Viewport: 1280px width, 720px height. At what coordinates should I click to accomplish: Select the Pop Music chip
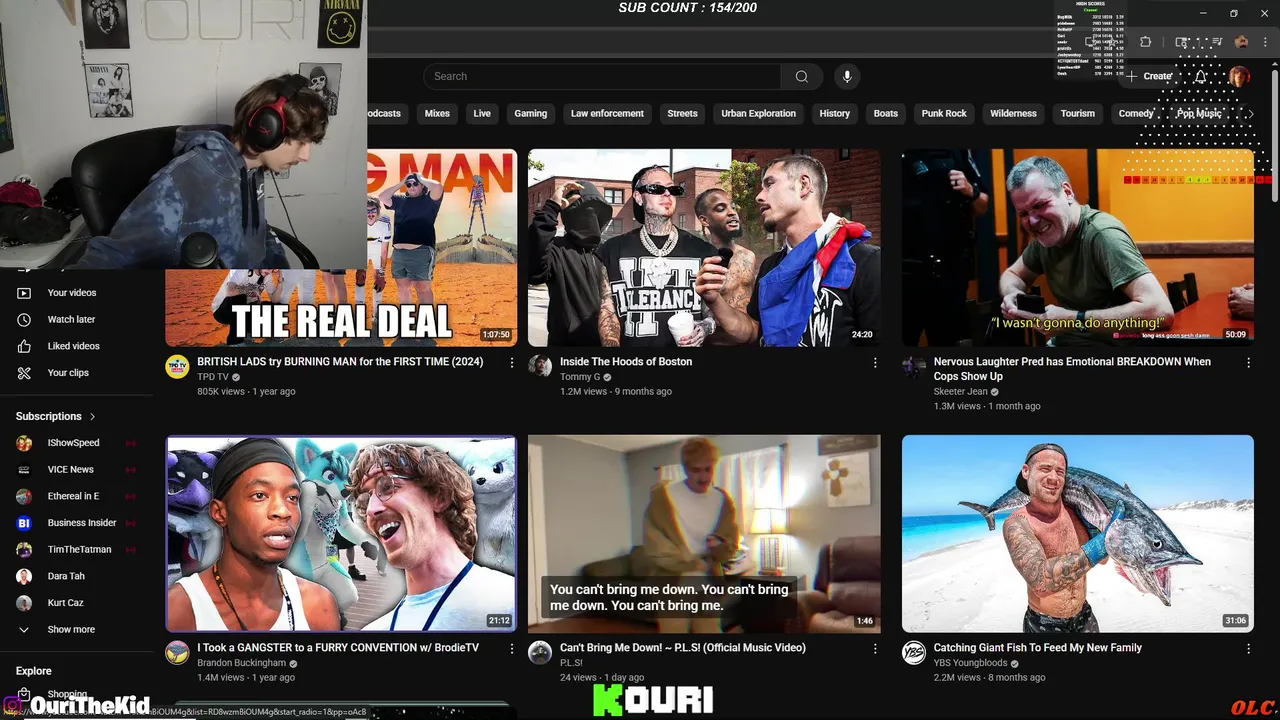click(x=1199, y=114)
